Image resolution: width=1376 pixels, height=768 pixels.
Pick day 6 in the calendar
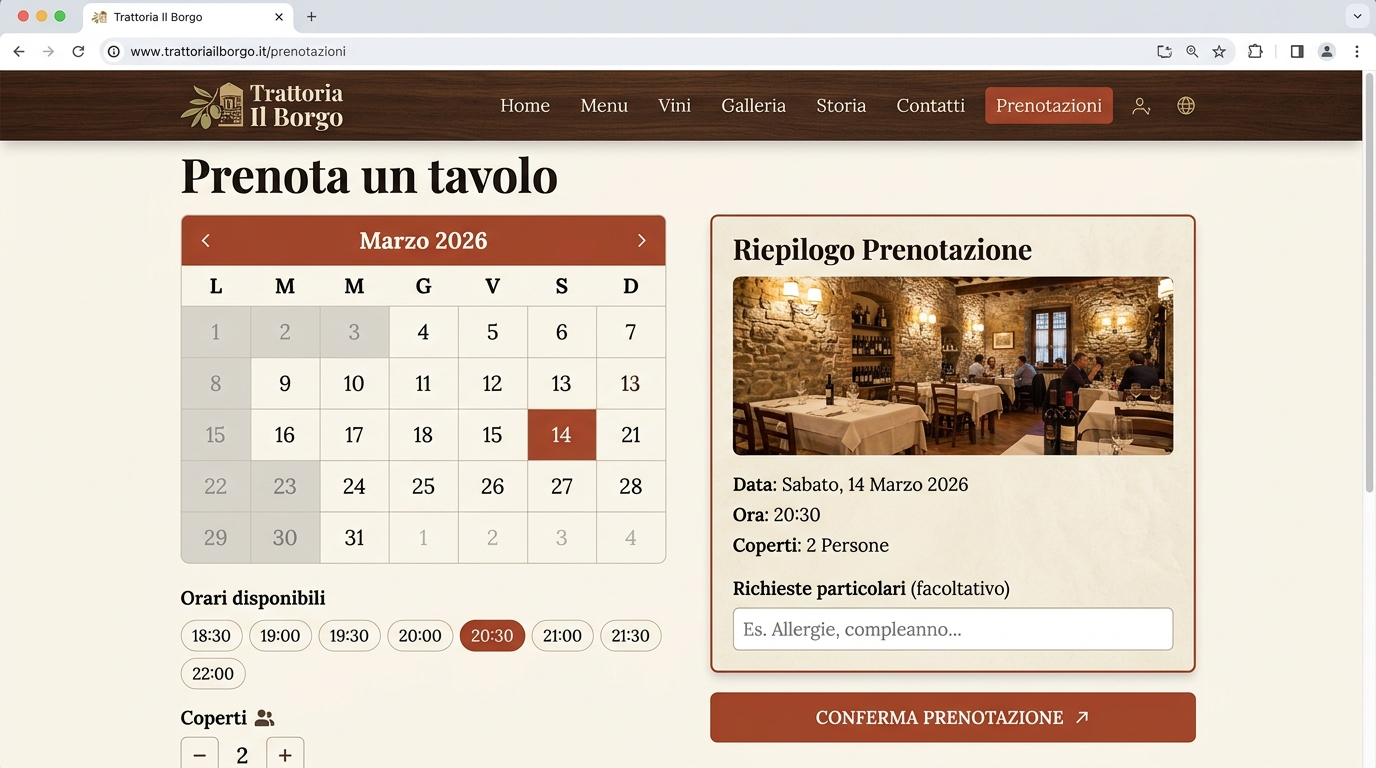point(562,332)
